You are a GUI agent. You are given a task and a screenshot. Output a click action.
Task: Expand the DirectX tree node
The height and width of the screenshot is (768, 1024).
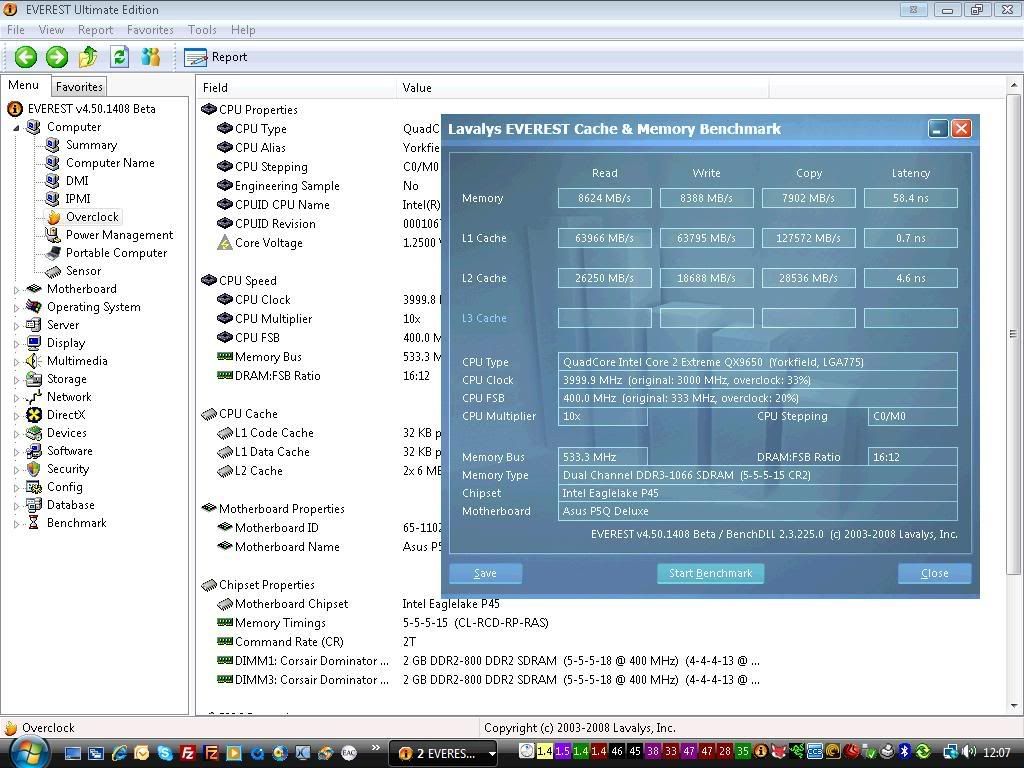tap(16, 415)
